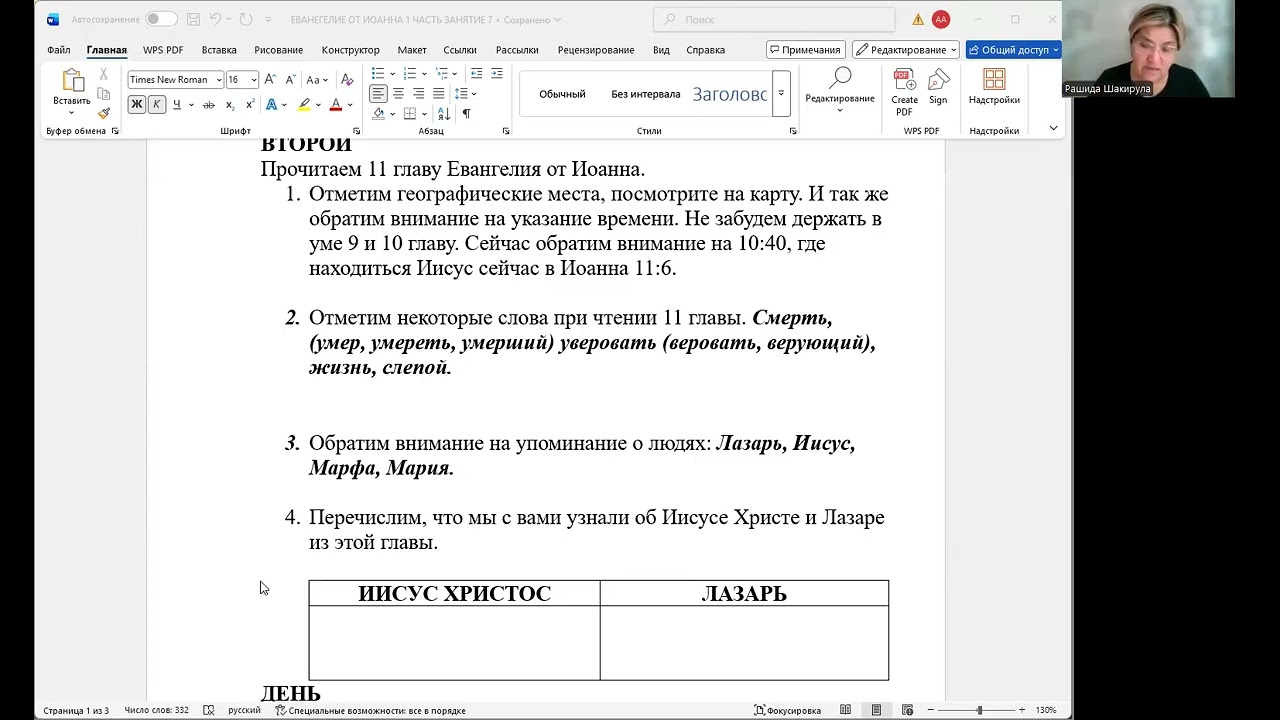This screenshot has width=1280, height=720.
Task: Increase paragraph indent
Action: click(497, 74)
